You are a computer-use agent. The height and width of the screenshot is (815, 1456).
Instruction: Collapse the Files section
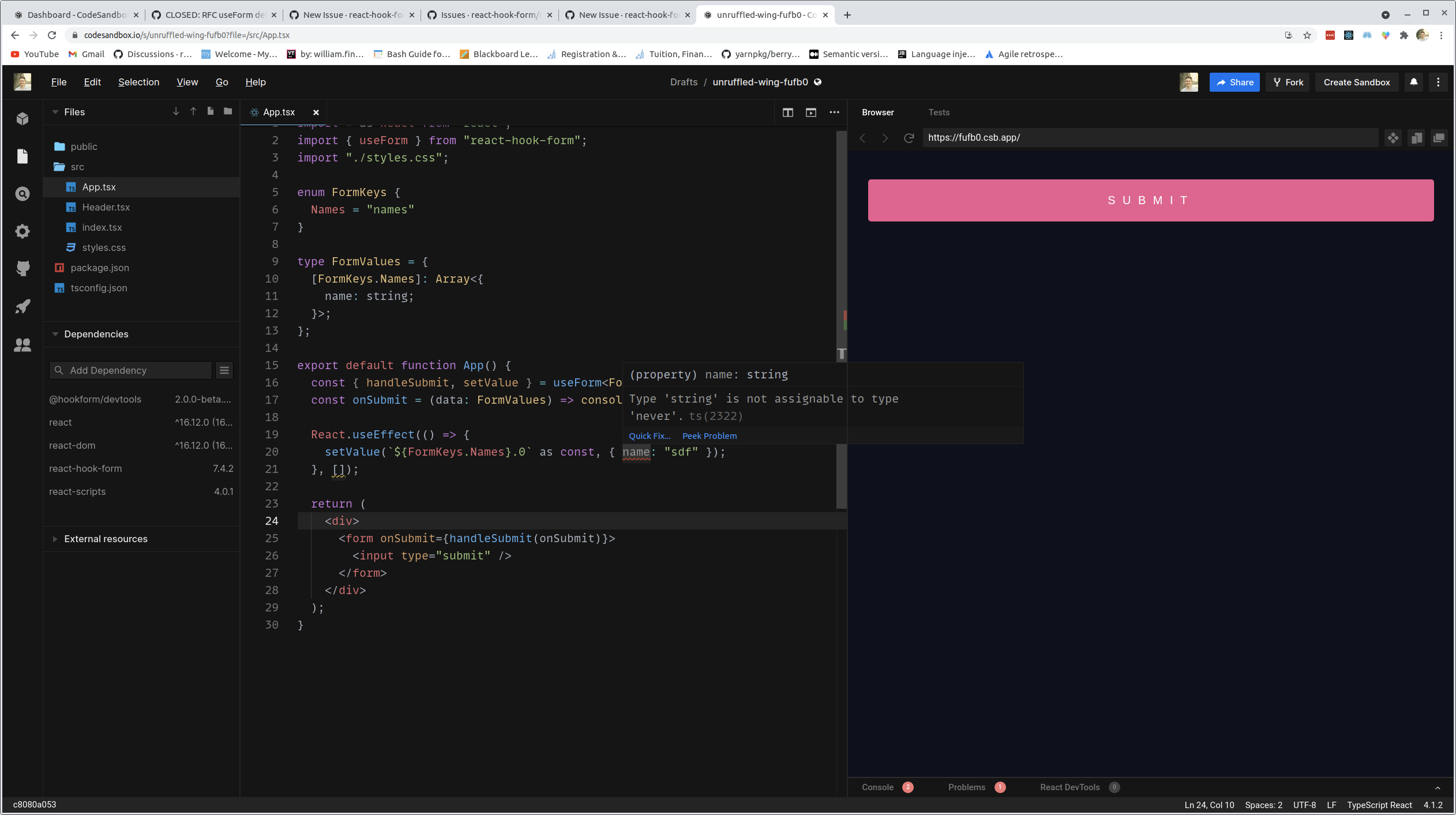55,111
